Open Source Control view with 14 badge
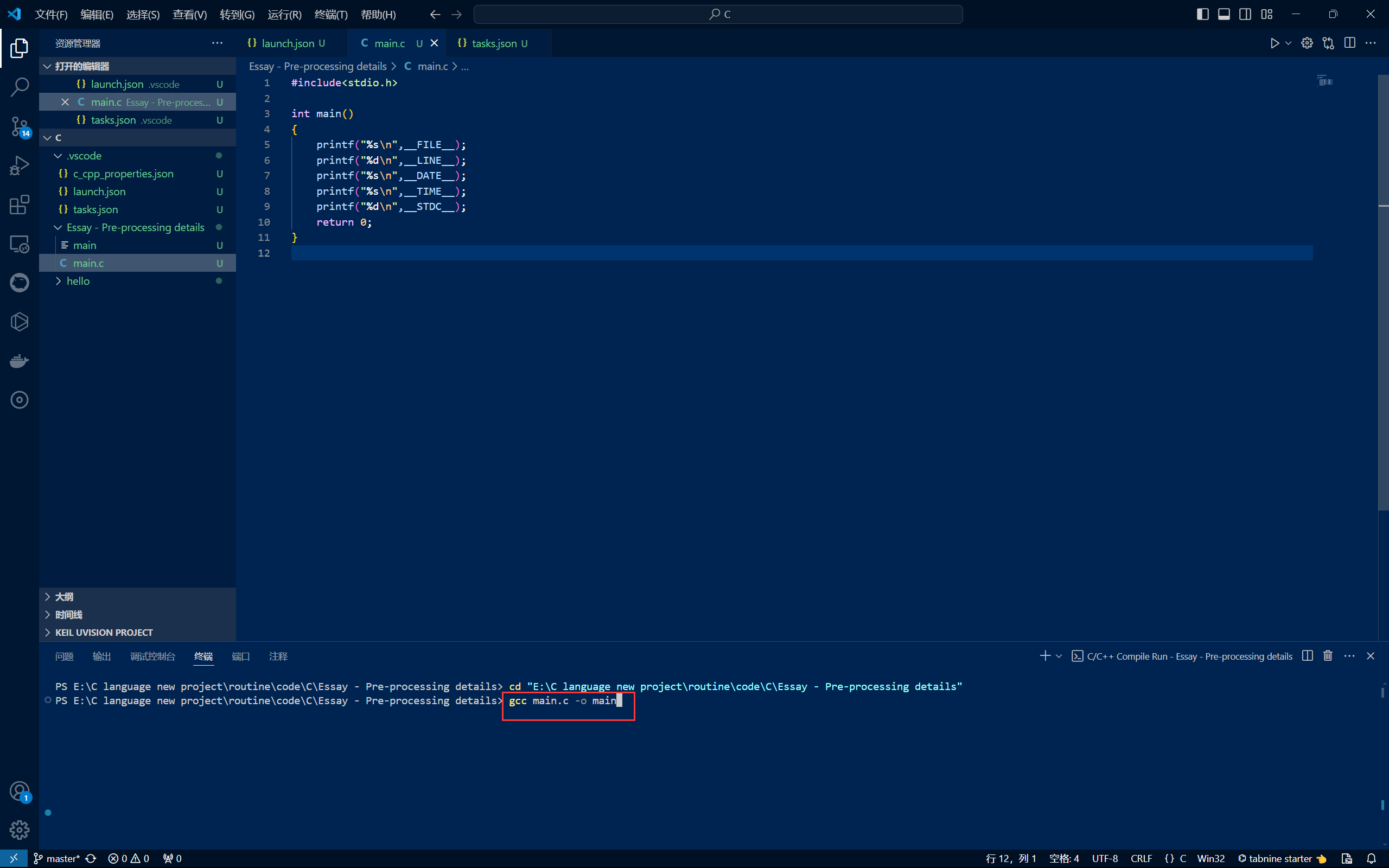Screen dimensions: 1389x868 20,126
